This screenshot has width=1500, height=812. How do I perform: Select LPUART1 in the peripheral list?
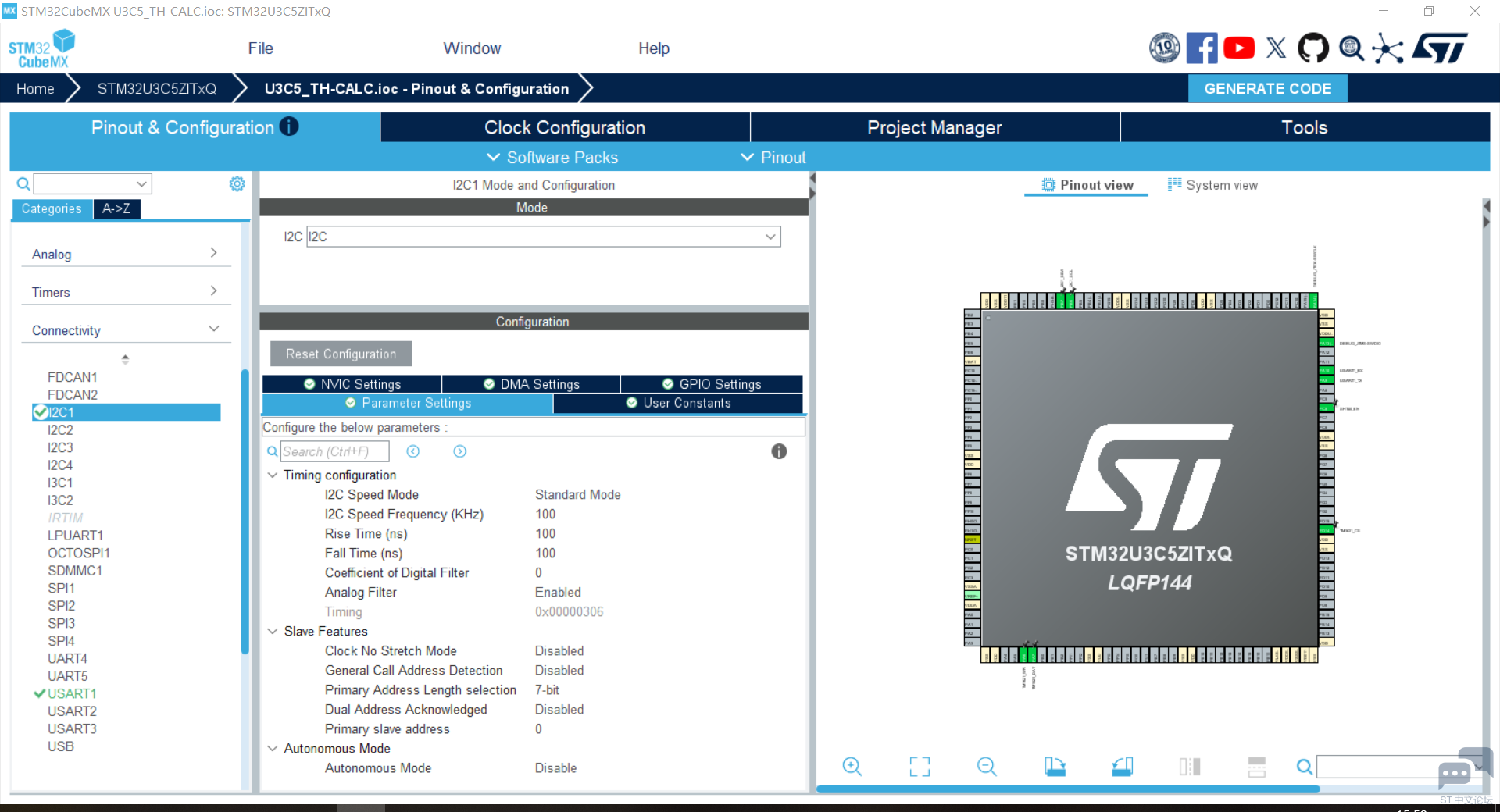tap(75, 536)
